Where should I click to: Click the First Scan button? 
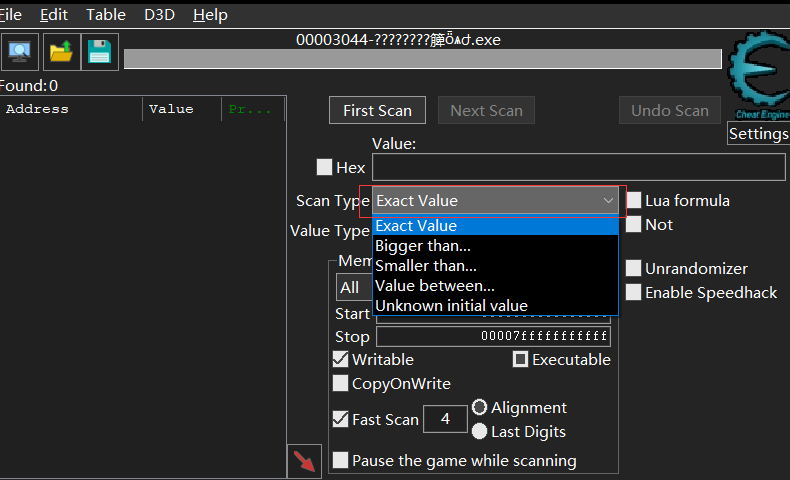click(x=377, y=110)
